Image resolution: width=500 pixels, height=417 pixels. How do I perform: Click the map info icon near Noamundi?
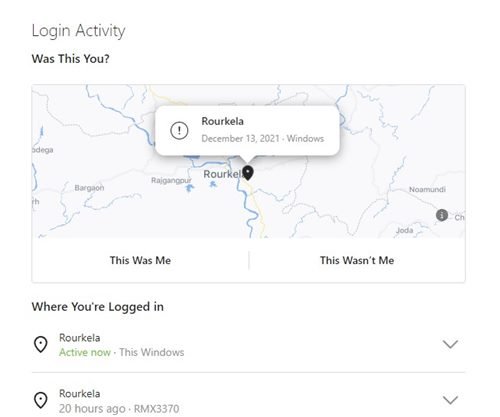(x=442, y=215)
